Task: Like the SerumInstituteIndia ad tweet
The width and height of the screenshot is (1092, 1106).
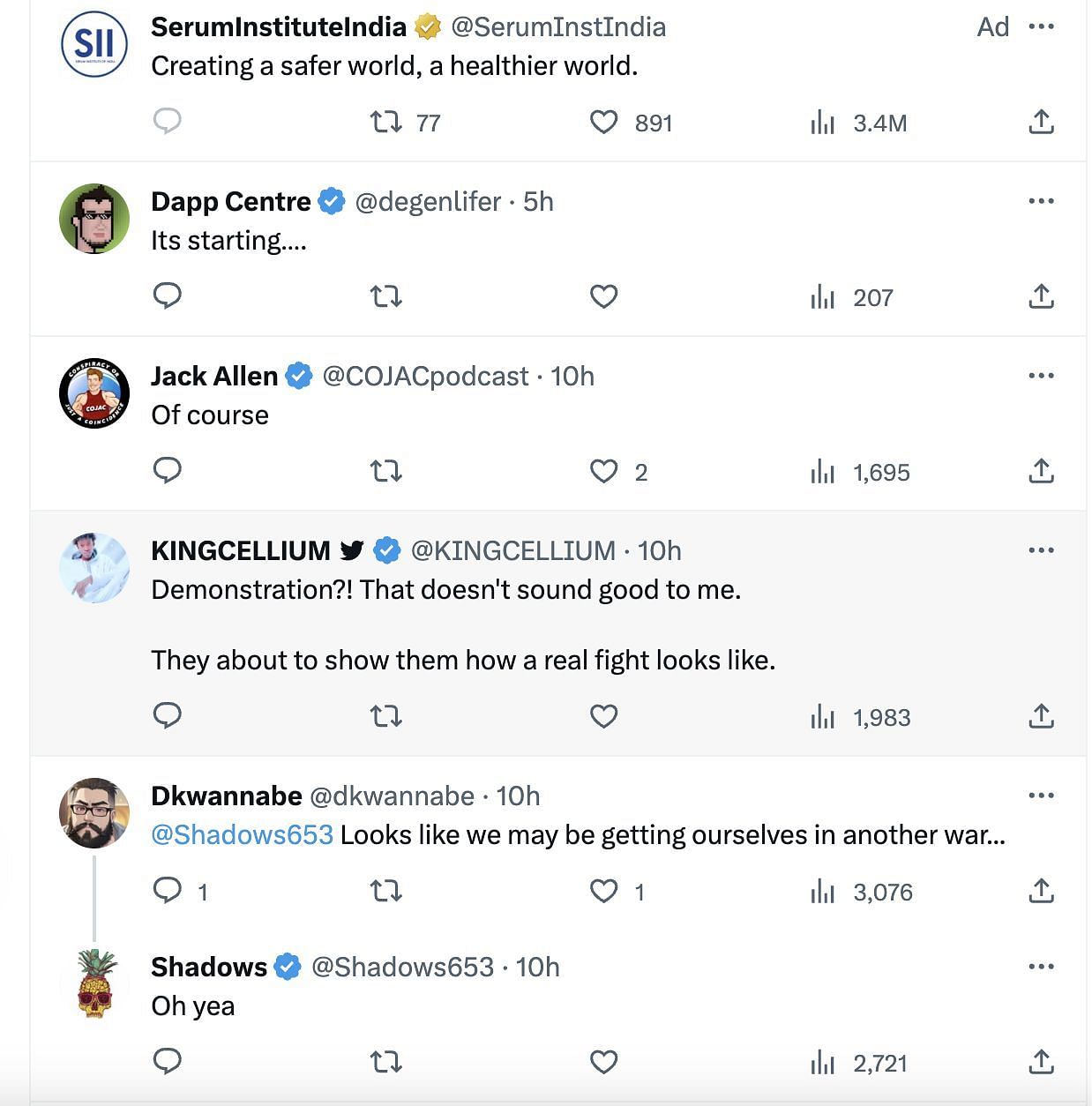Action: pyautogui.click(x=603, y=122)
